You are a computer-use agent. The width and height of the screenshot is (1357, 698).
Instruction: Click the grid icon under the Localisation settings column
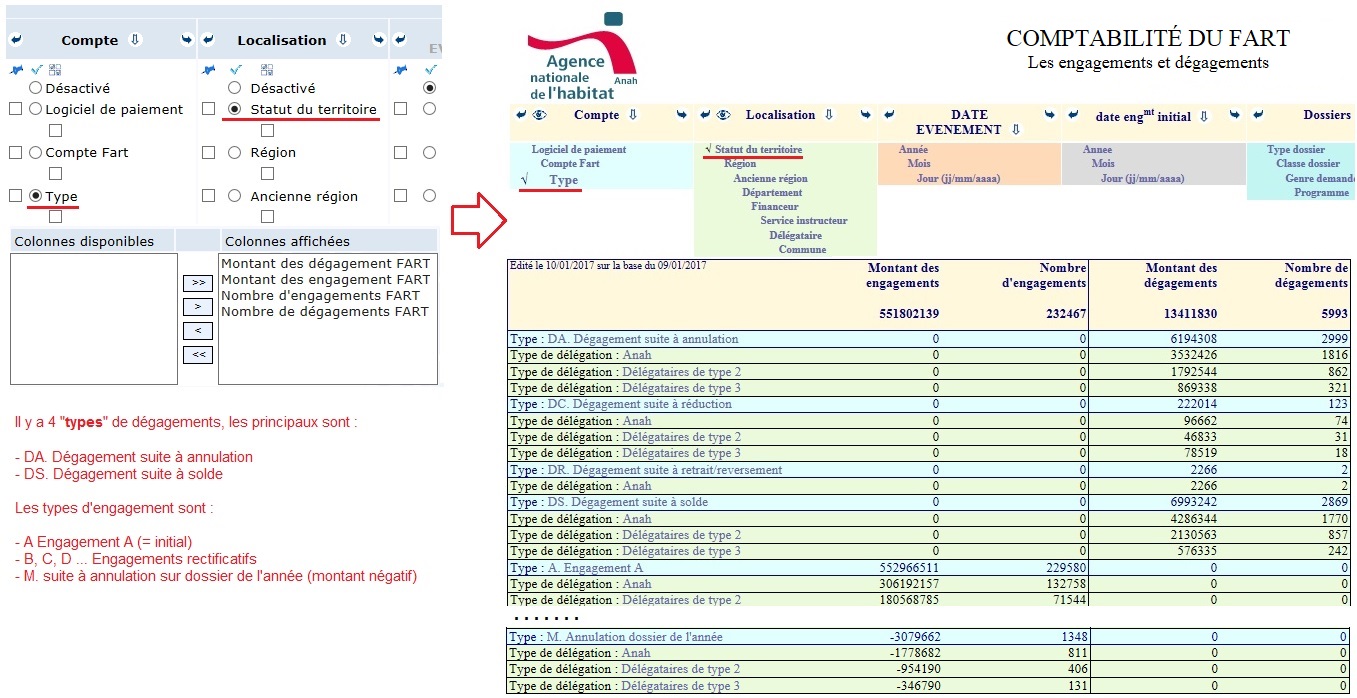tap(267, 70)
